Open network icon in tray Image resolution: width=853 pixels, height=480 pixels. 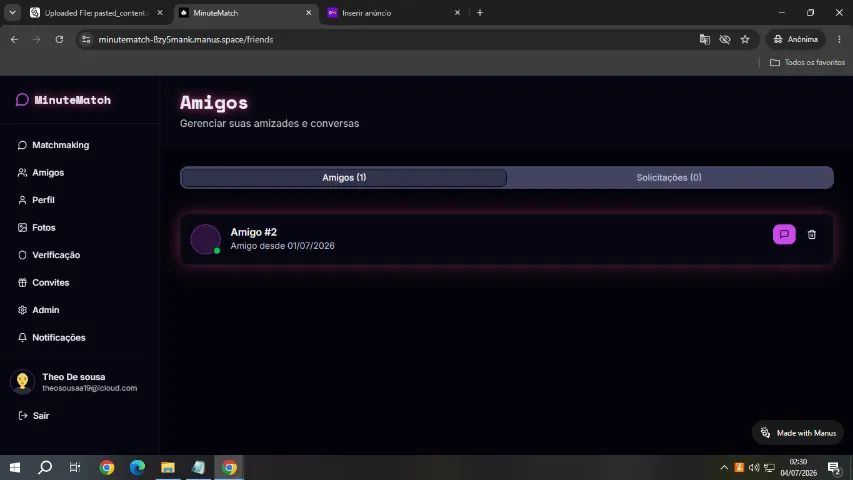(x=769, y=467)
